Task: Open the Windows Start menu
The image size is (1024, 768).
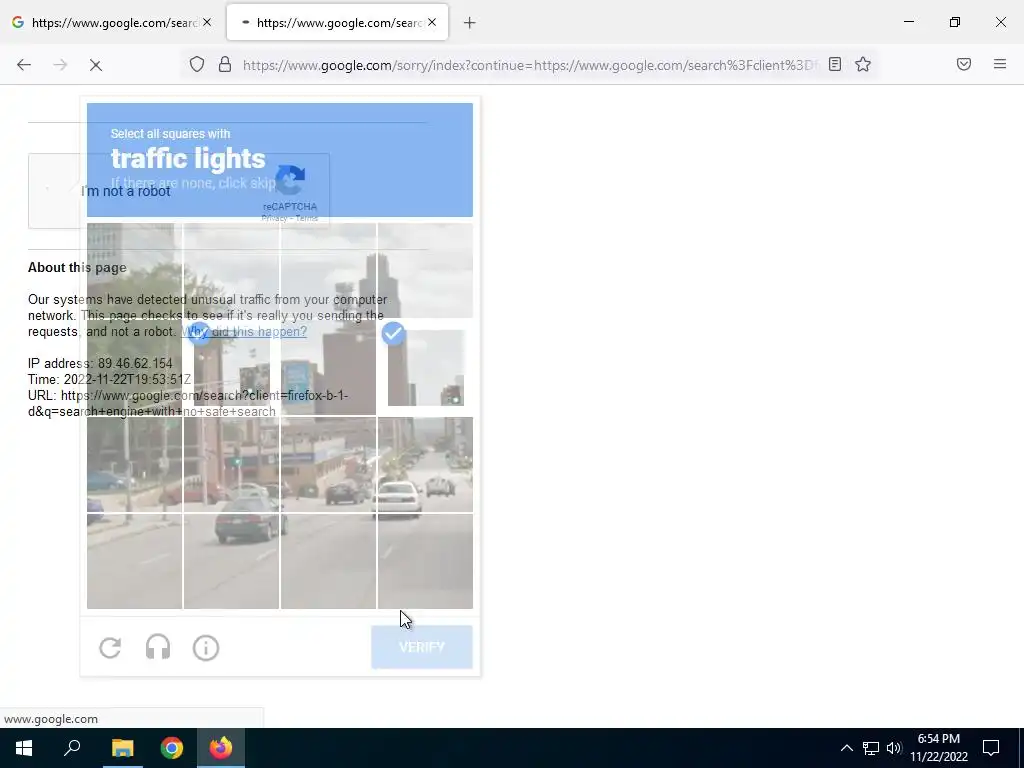Action: pyautogui.click(x=24, y=748)
